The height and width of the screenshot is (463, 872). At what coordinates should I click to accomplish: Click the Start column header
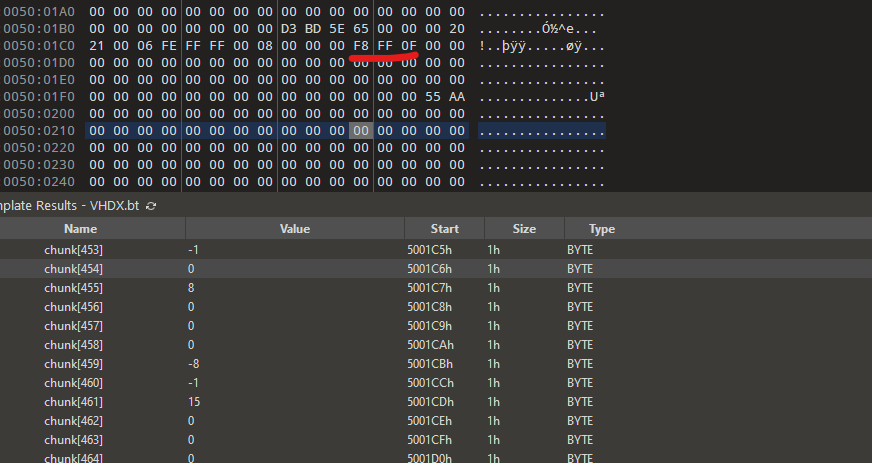point(445,229)
